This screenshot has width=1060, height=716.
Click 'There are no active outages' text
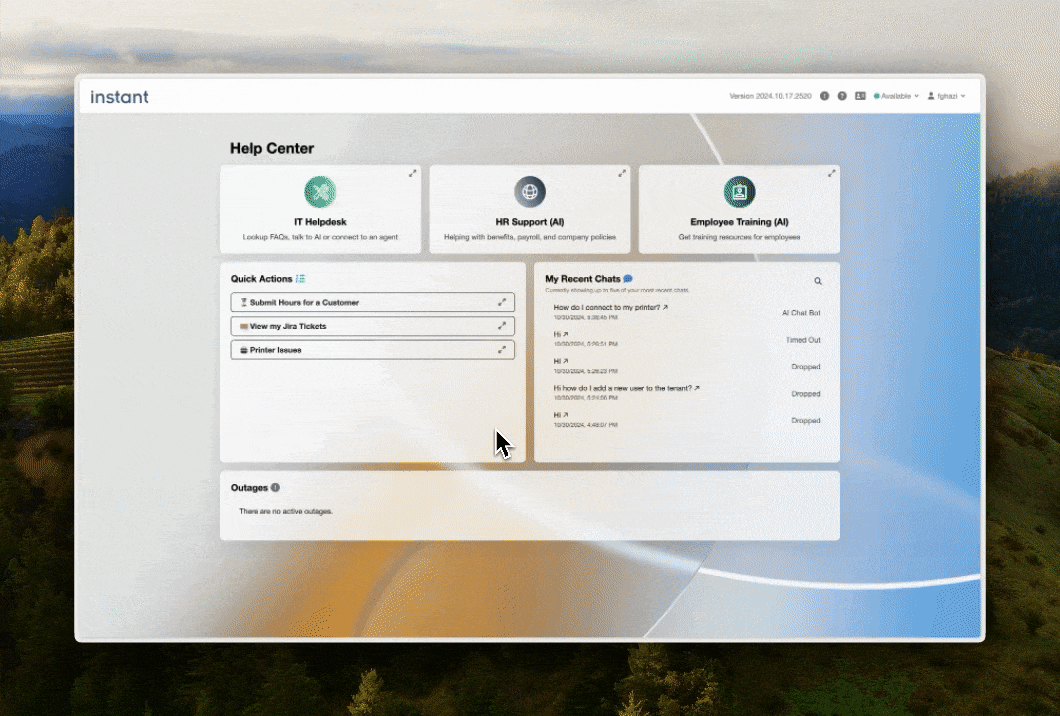(x=285, y=511)
